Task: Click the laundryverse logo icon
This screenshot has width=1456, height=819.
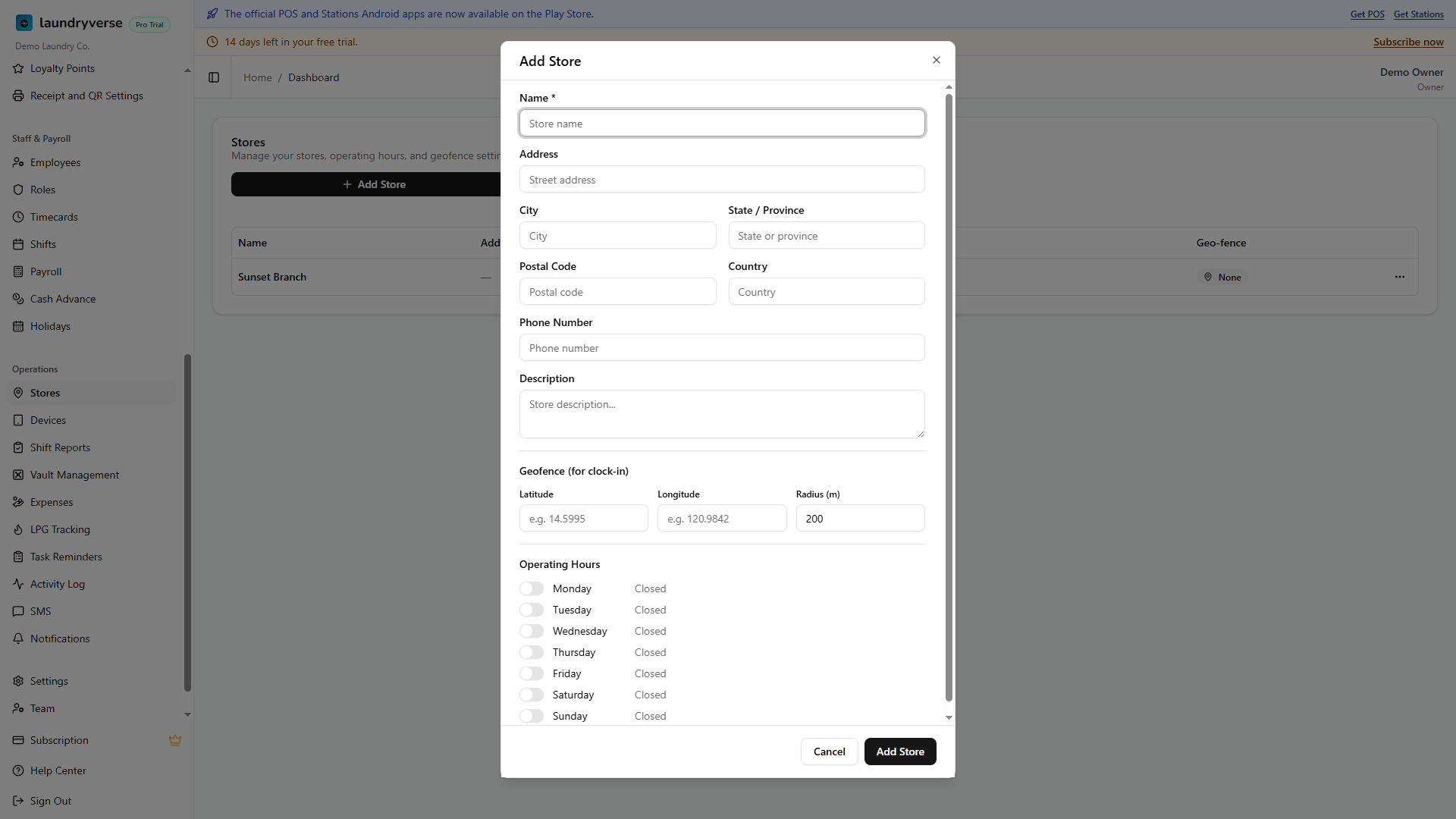Action: 24,23
